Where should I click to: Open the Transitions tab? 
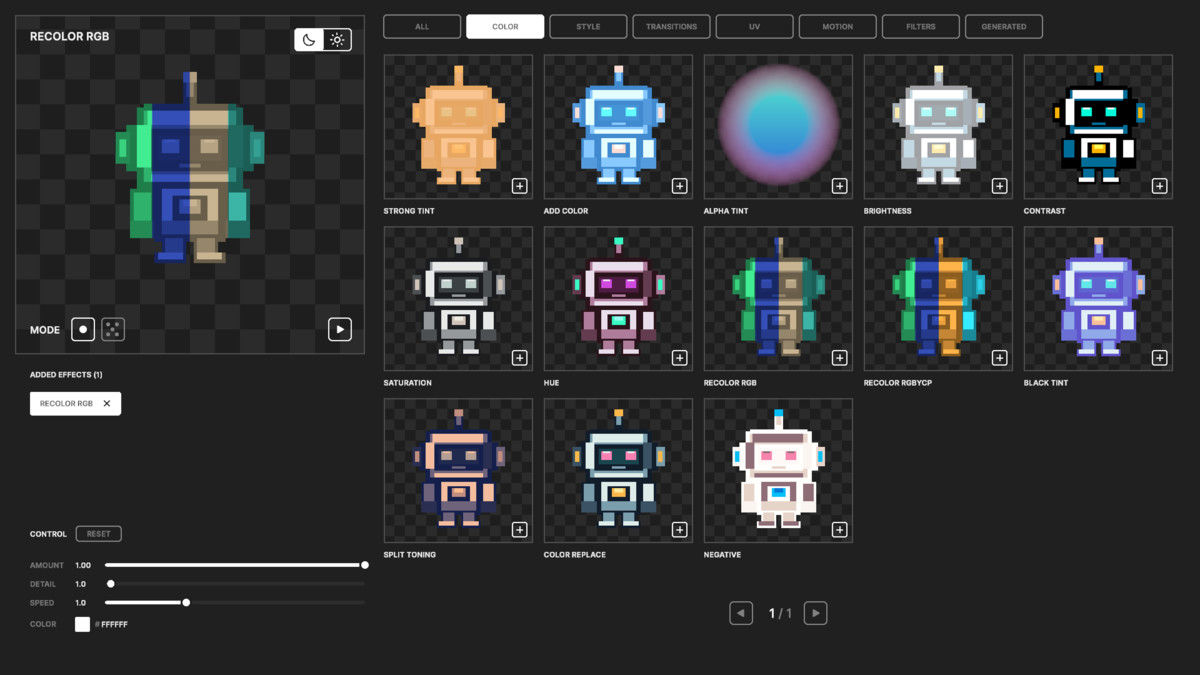[671, 27]
